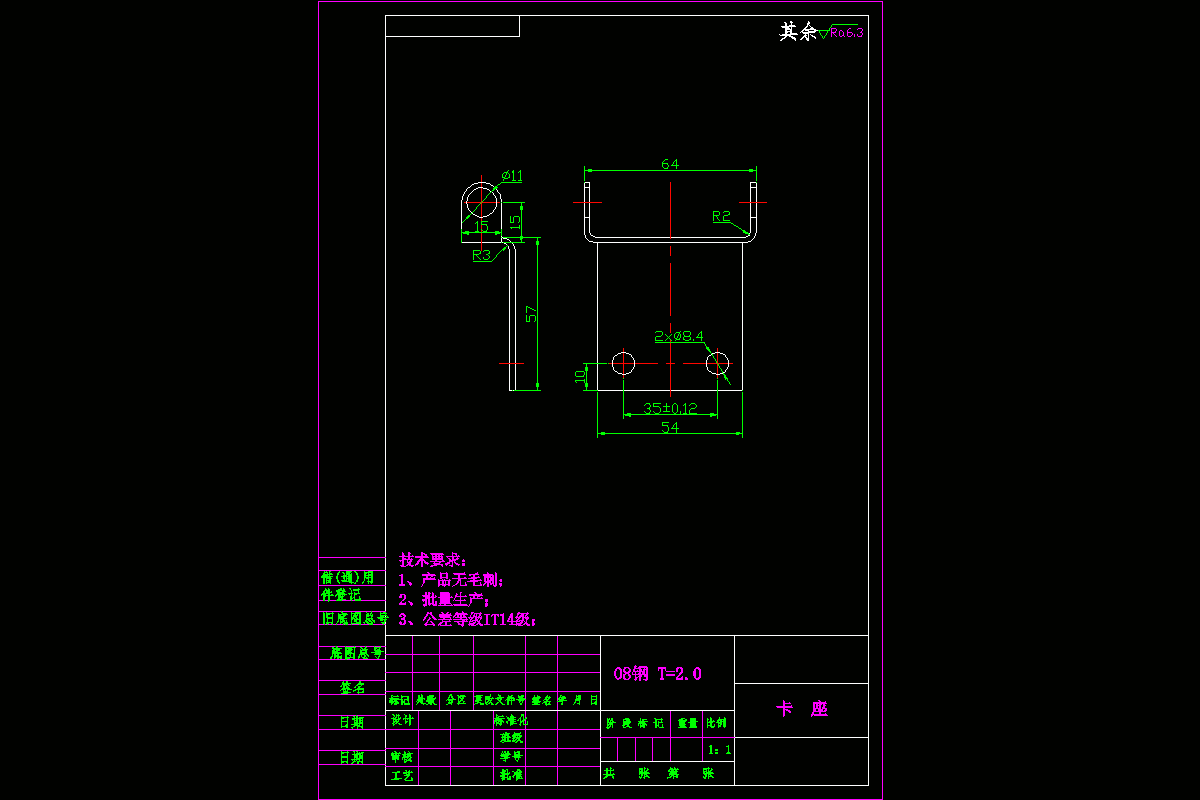Click the '10' hole height dimension
Viewport: 1200px width, 800px height.
[x=580, y=376]
